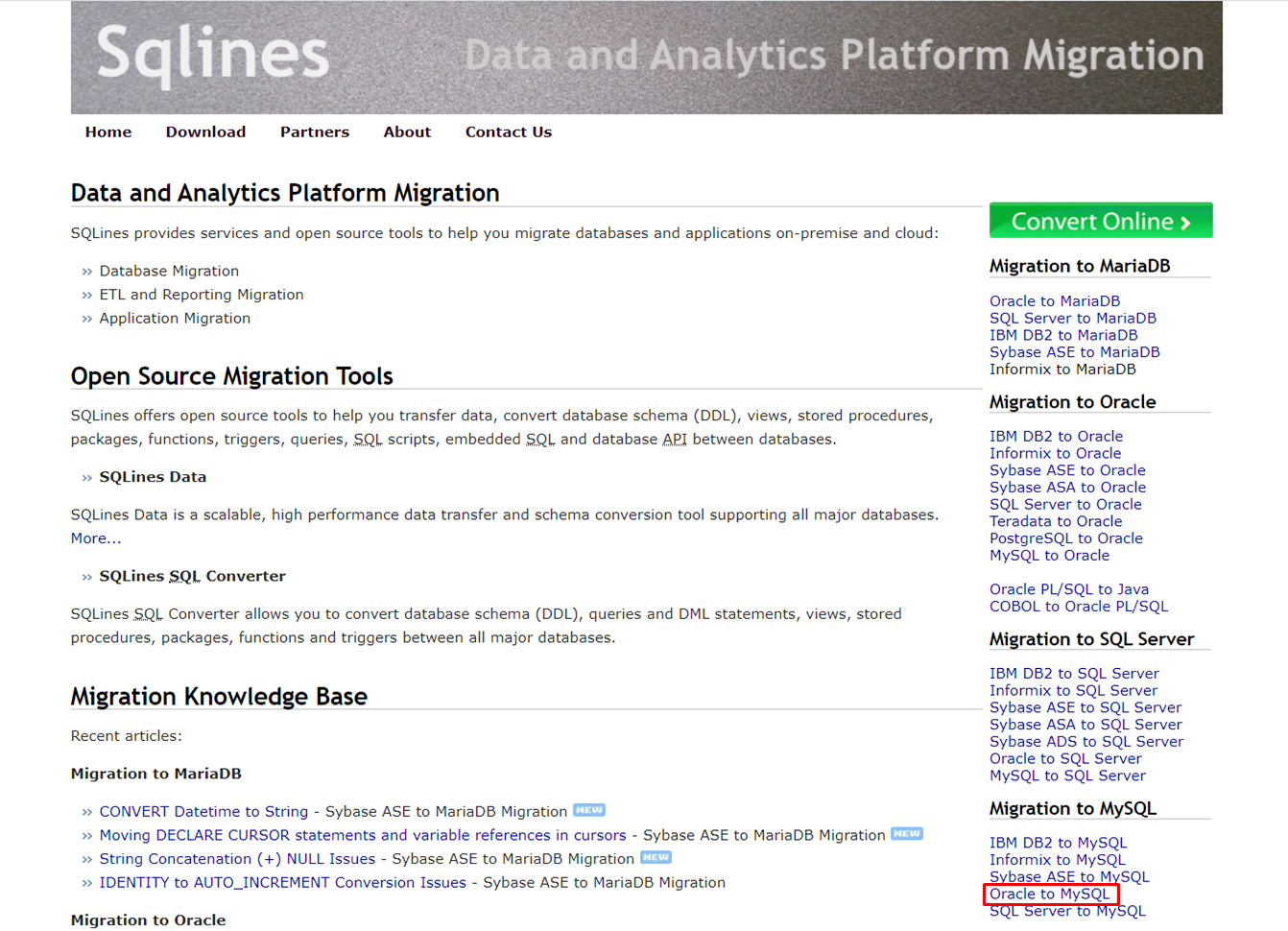Open the Home menu item
The width and height of the screenshot is (1288, 931).
click(x=108, y=131)
